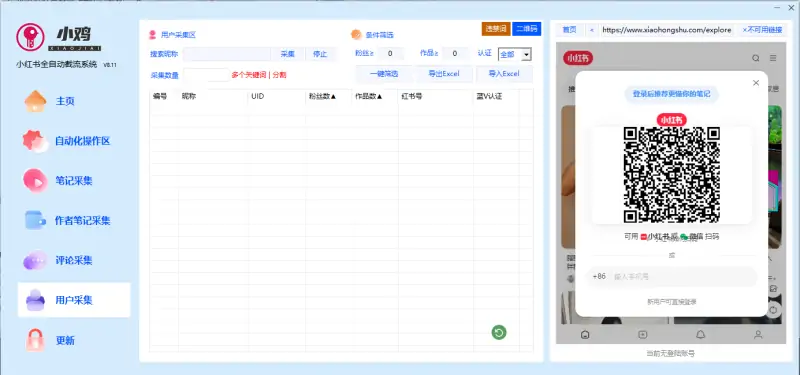800x375 pixels.
Task: Click the 停止 button
Action: pos(320,54)
